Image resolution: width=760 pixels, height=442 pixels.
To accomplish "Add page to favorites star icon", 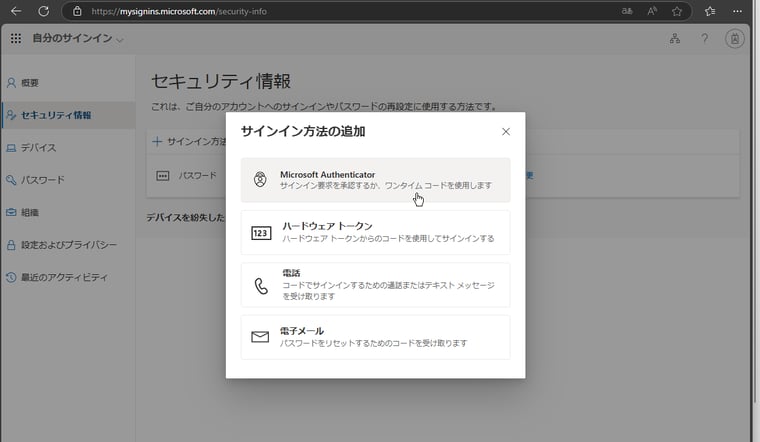I will [677, 11].
